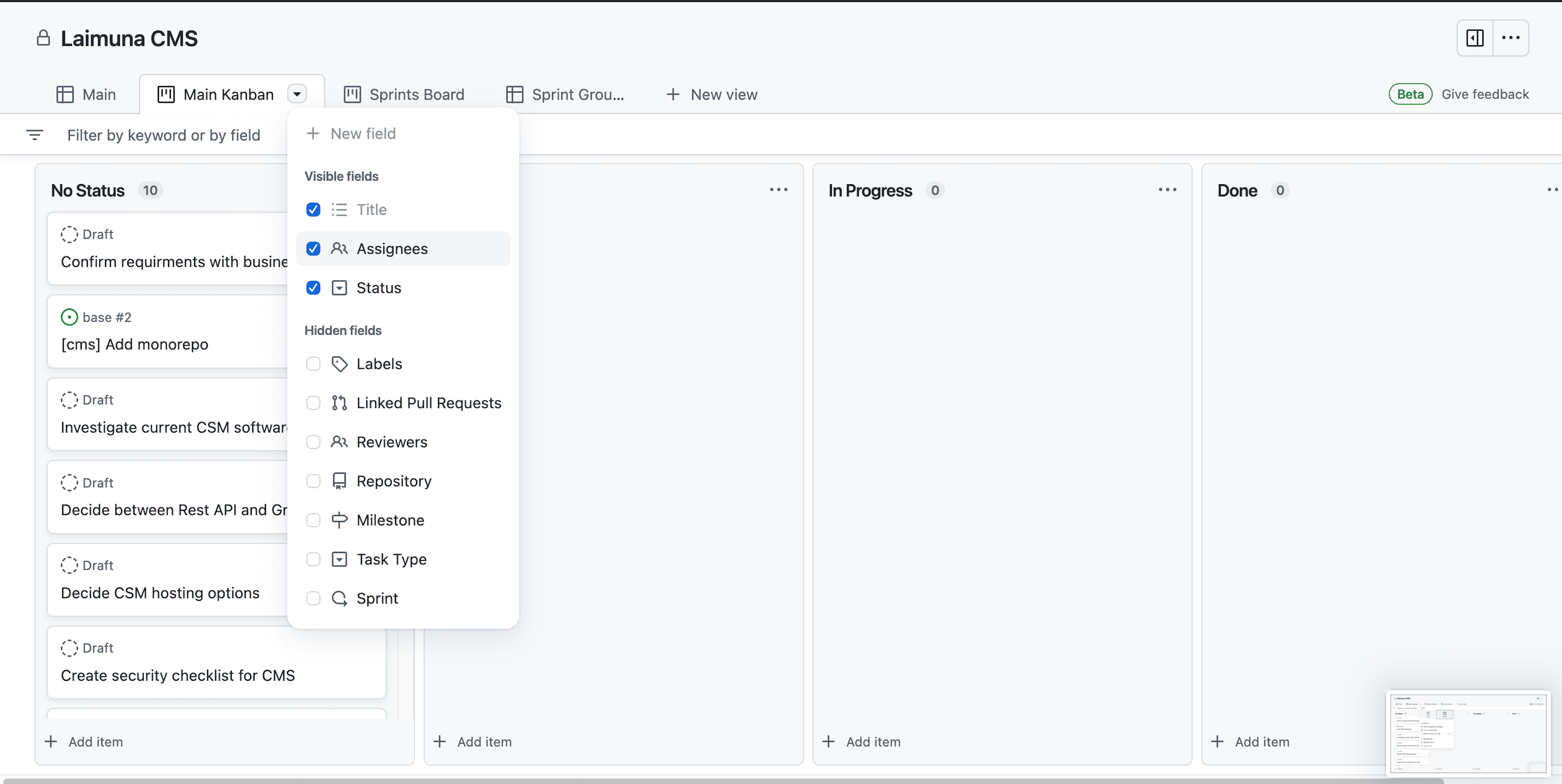
Task: Open three-dots menu of column beside In Progress
Action: 779,190
